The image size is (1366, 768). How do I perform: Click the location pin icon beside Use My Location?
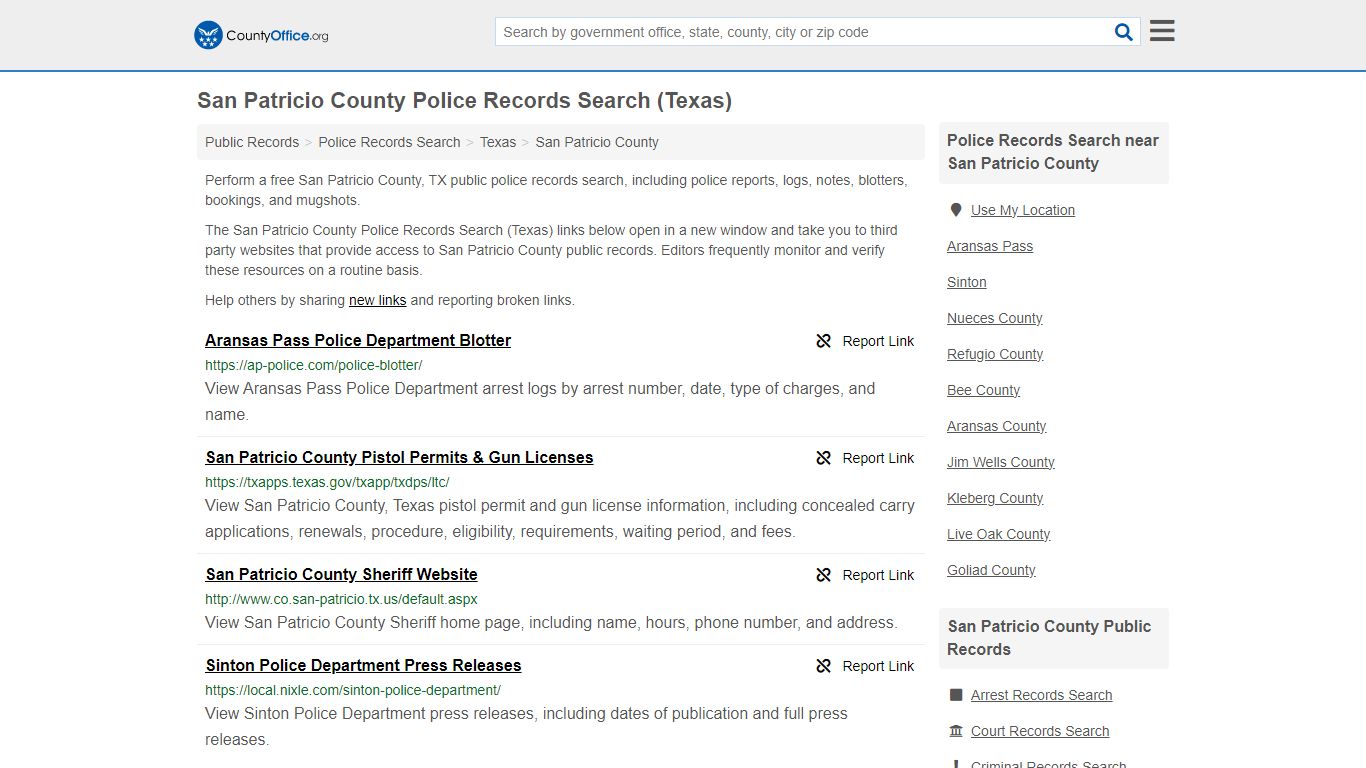pyautogui.click(x=956, y=210)
